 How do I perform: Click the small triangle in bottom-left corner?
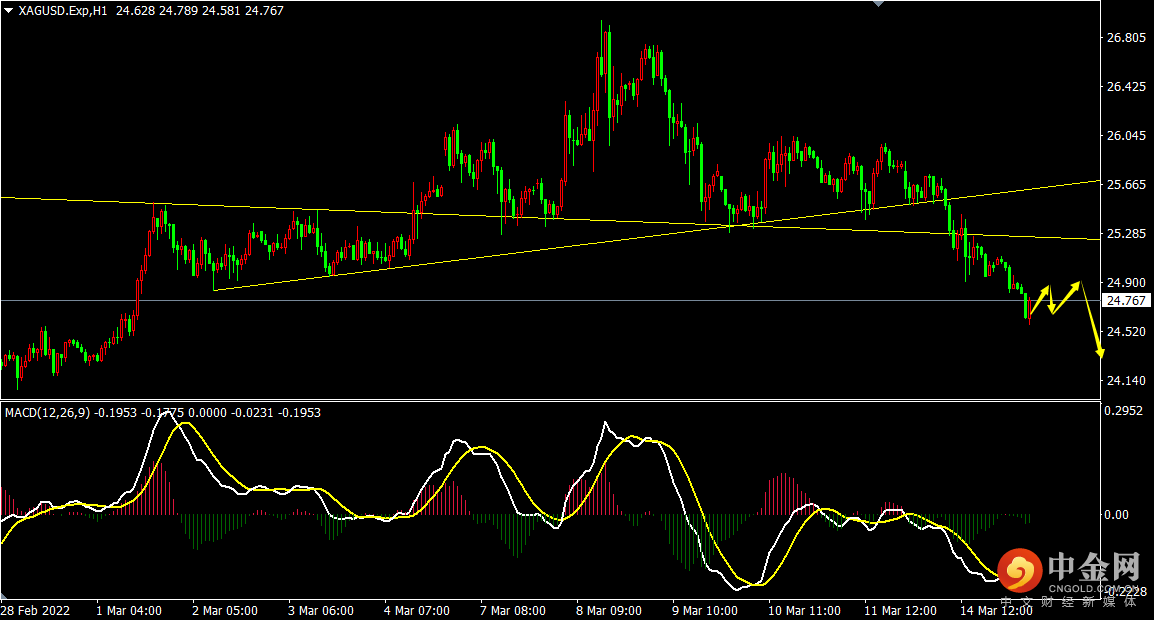(x=4, y=595)
